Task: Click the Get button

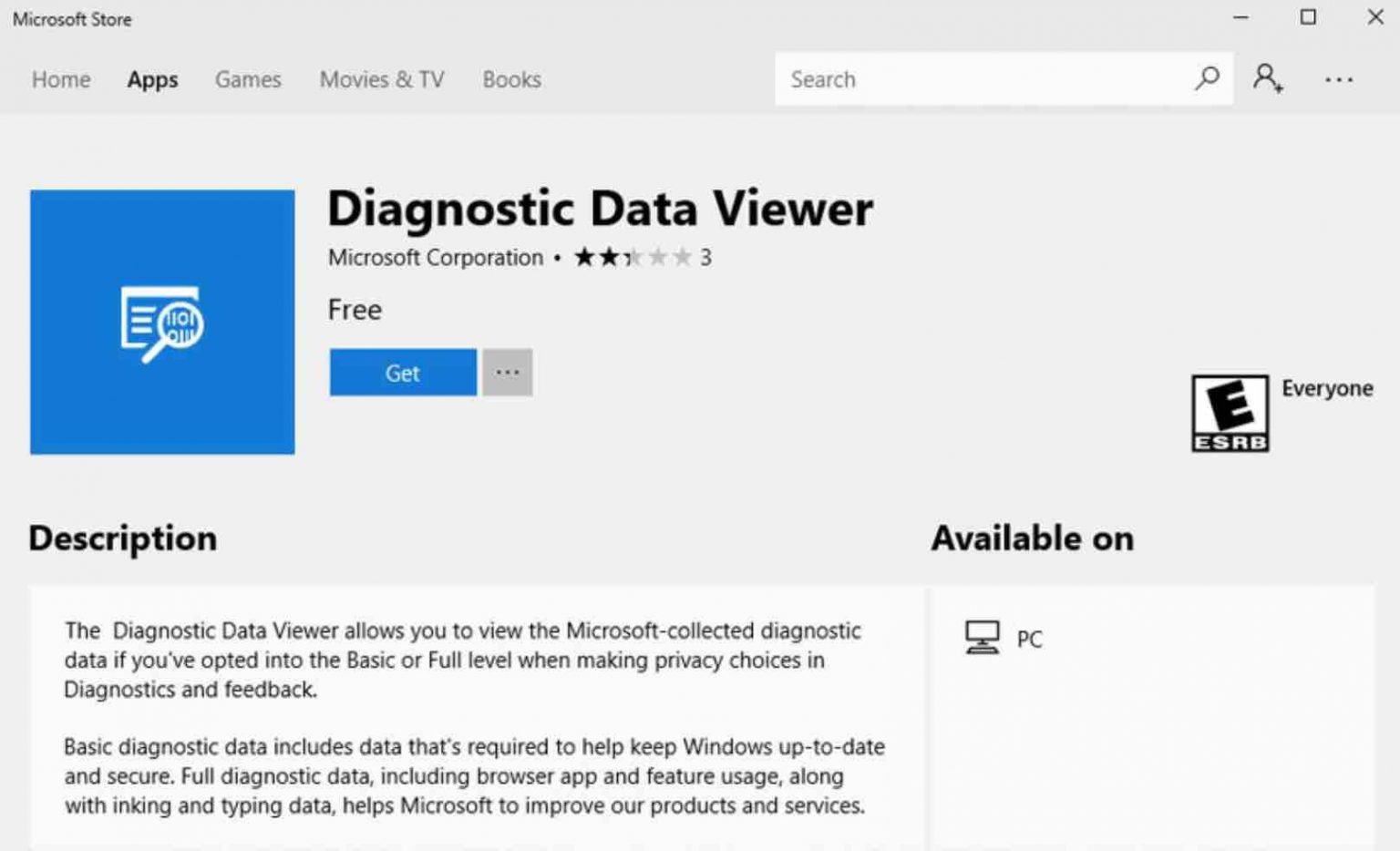Action: 402,372
